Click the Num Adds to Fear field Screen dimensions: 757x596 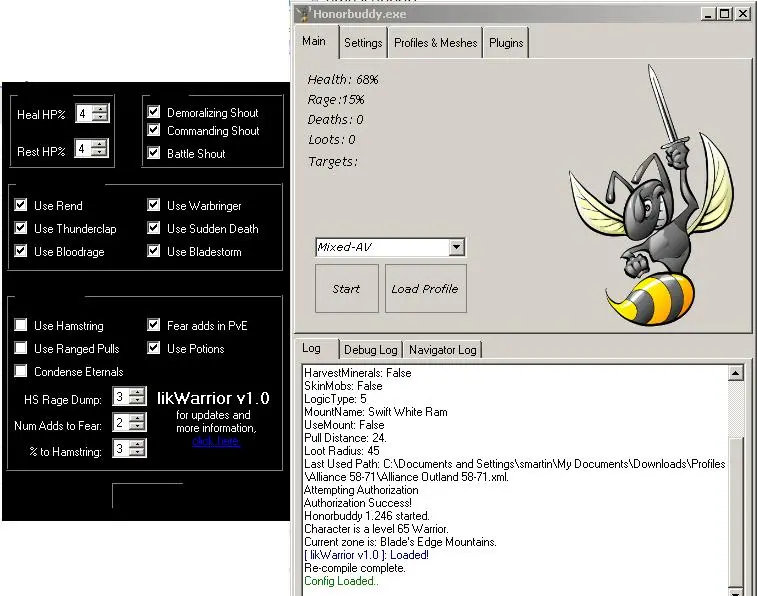(122, 423)
